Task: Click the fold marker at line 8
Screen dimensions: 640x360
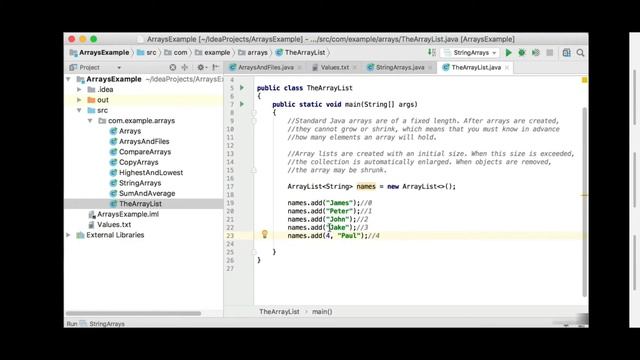Action: 253,113
